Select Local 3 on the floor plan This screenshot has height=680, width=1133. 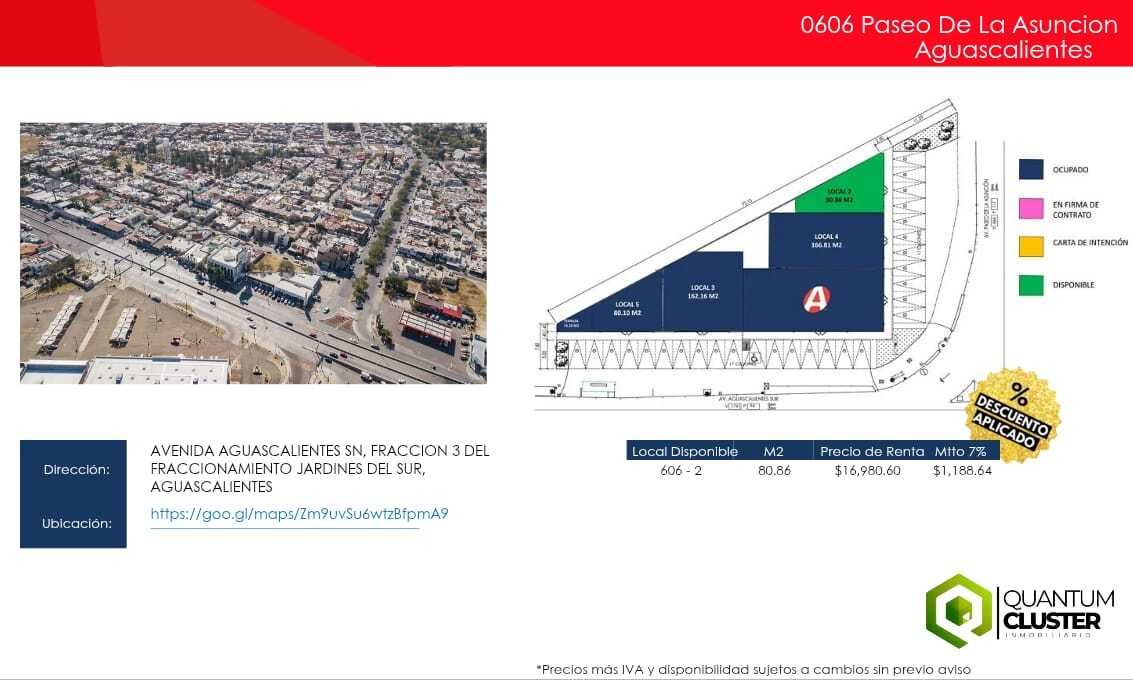point(701,292)
